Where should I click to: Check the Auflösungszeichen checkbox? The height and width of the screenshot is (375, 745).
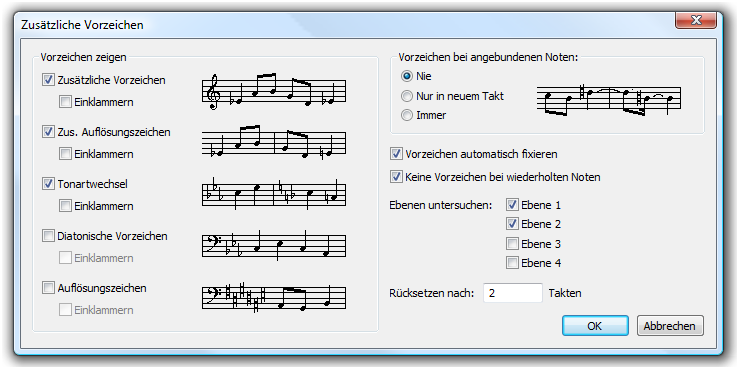coord(48,288)
